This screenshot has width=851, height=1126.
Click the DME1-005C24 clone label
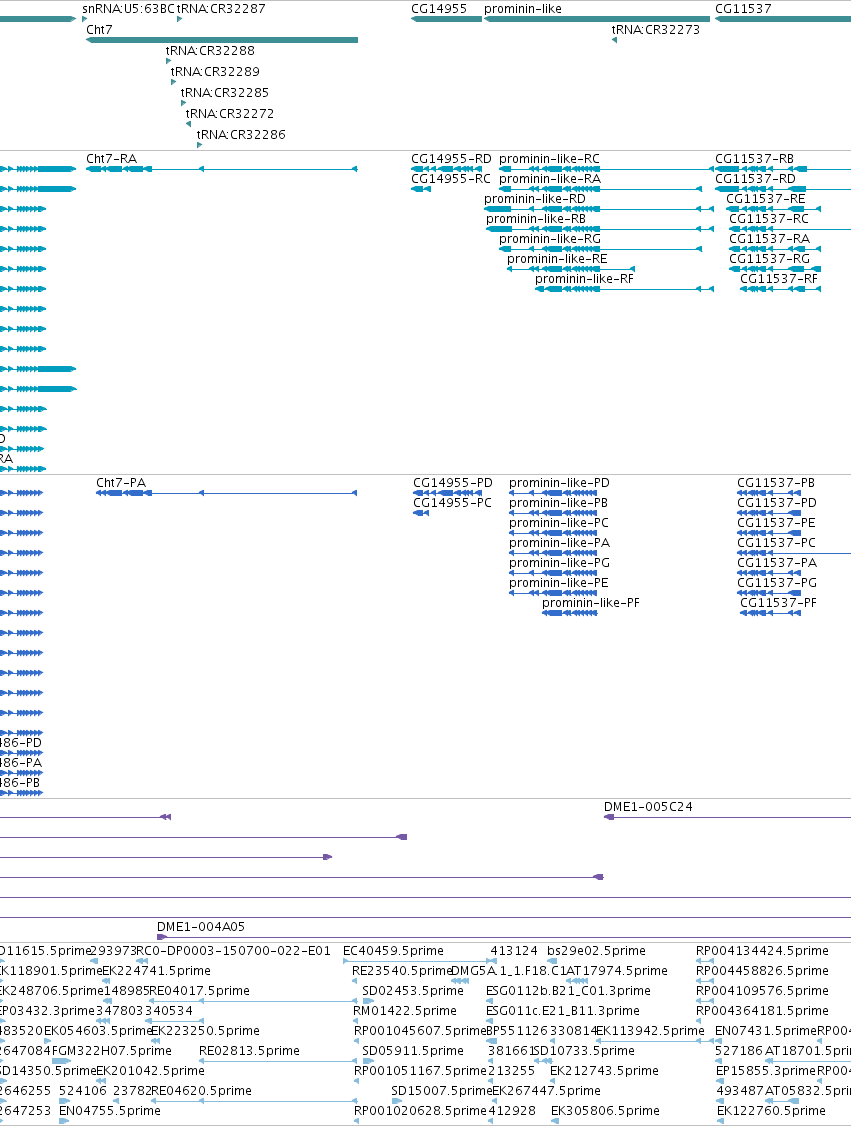[648, 807]
